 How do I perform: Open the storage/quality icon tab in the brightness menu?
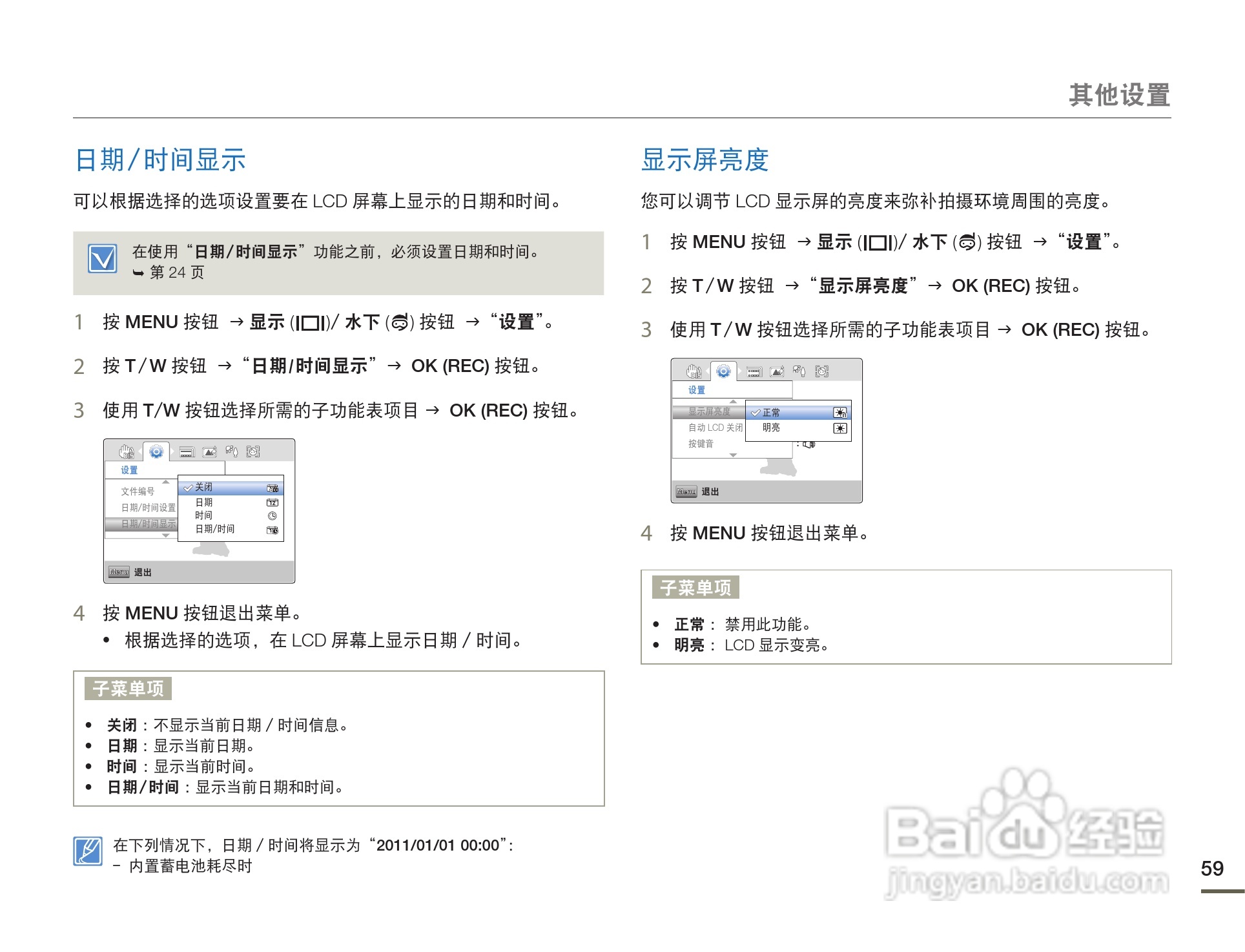point(754,372)
